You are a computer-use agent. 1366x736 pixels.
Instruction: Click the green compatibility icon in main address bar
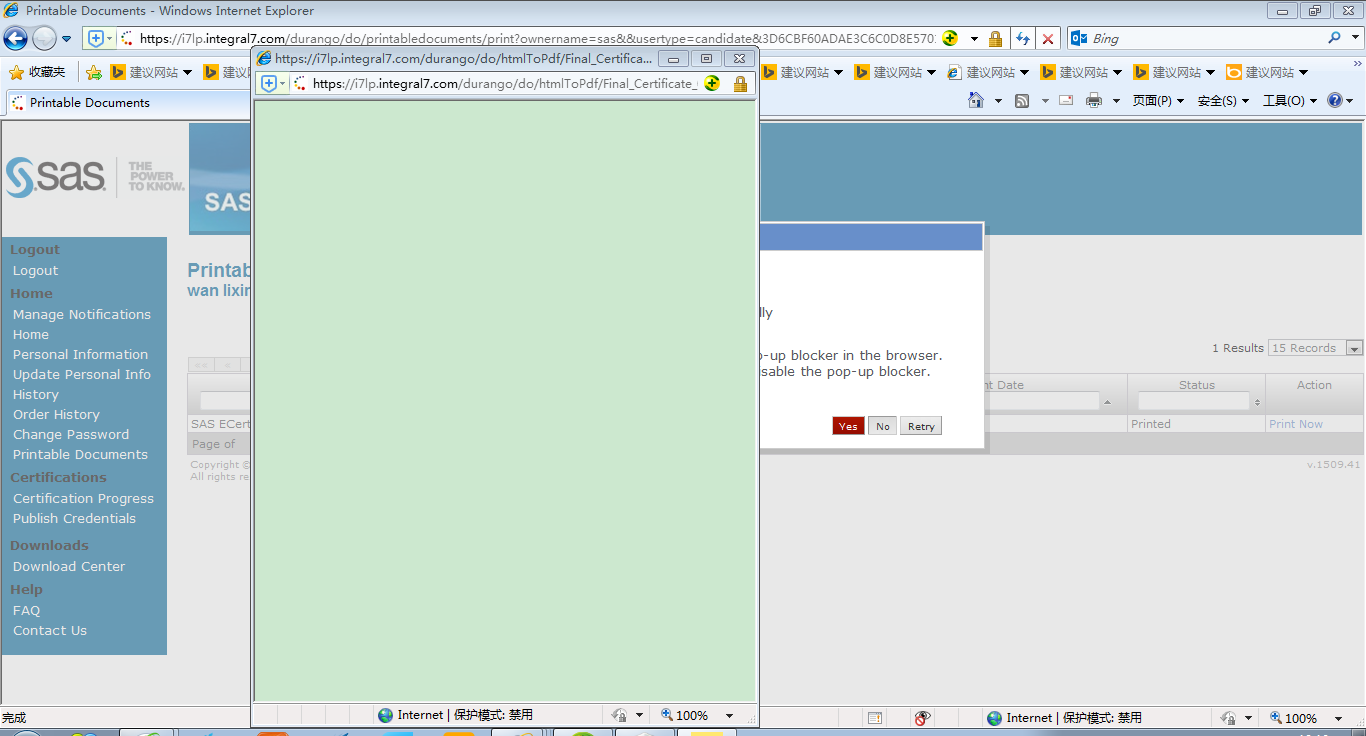[950, 39]
